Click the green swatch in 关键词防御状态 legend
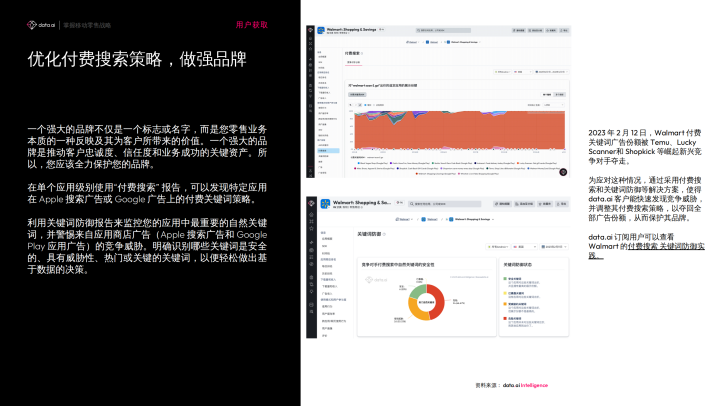Screen dimensions: 710x406 click(505, 279)
